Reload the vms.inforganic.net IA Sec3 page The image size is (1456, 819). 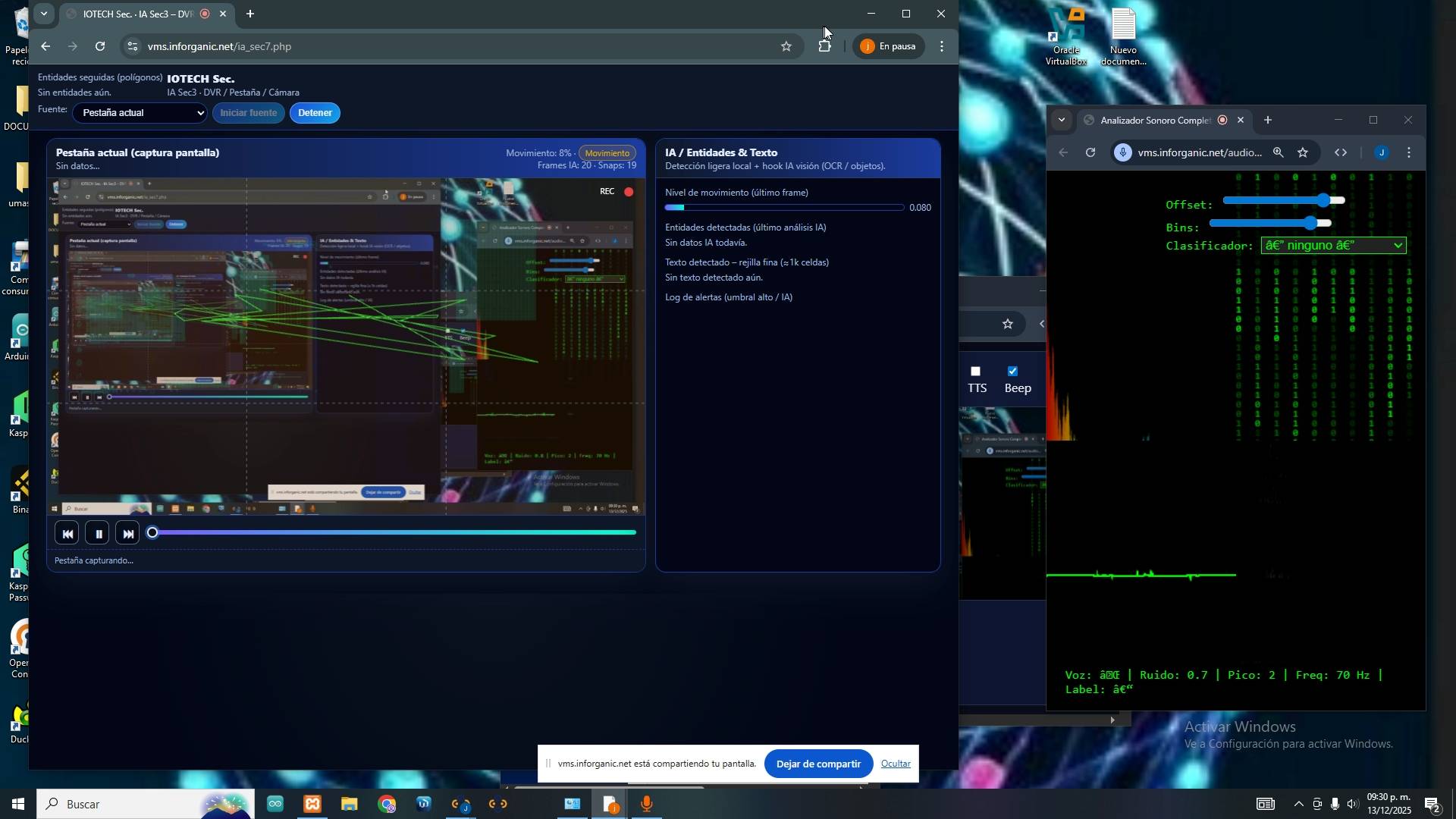pyautogui.click(x=100, y=46)
